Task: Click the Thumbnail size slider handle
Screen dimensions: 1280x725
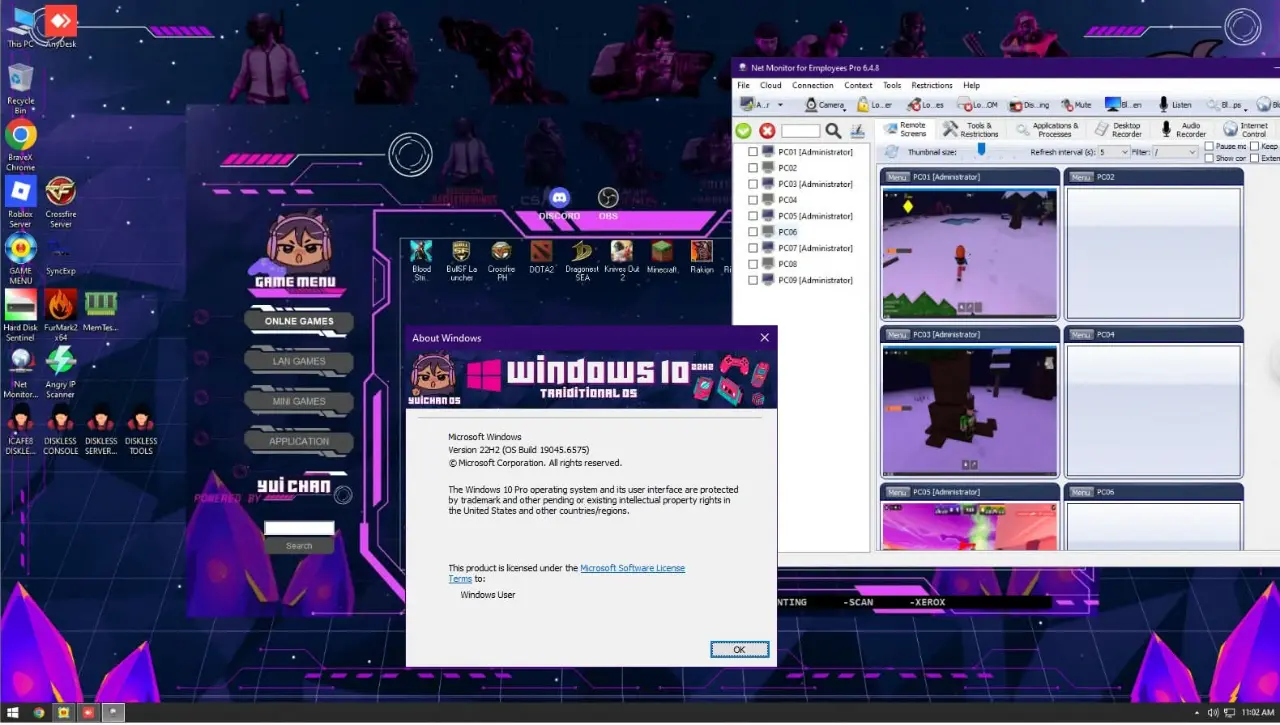Action: (981, 150)
